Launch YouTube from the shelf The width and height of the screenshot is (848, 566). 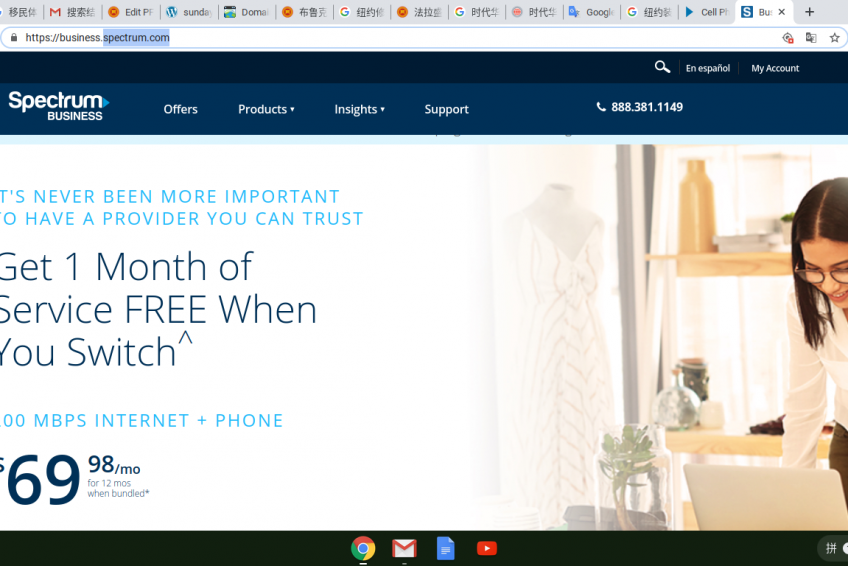pyautogui.click(x=487, y=548)
